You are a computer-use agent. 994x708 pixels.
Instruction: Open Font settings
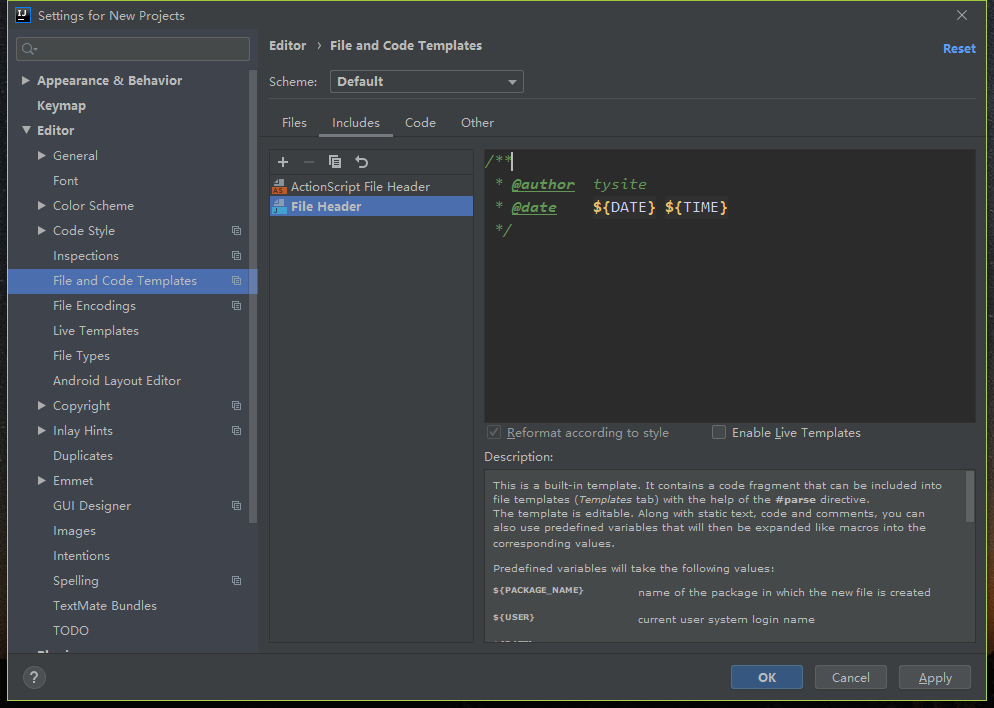coord(65,181)
